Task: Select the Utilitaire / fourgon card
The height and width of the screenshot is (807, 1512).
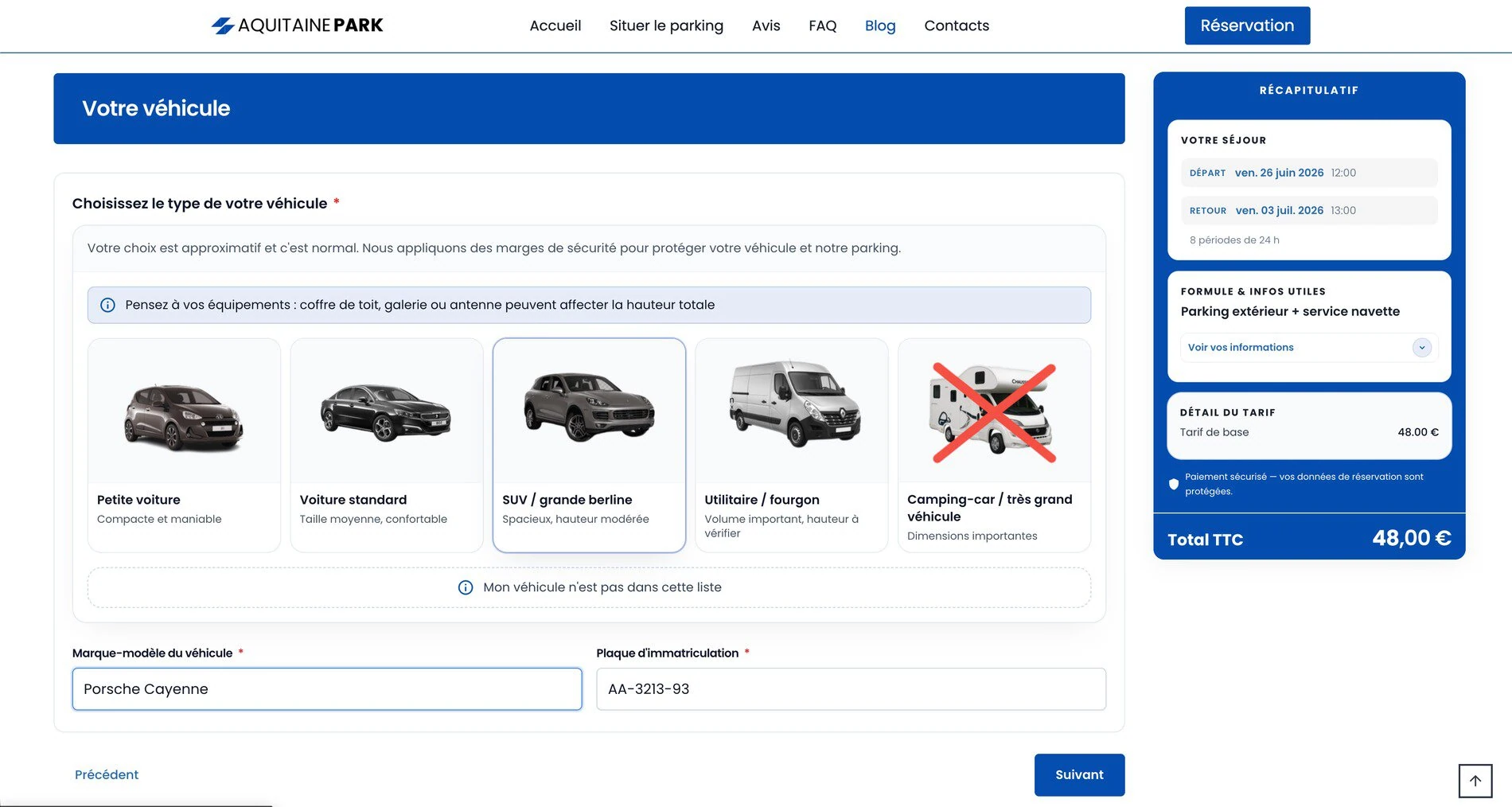Action: point(792,445)
